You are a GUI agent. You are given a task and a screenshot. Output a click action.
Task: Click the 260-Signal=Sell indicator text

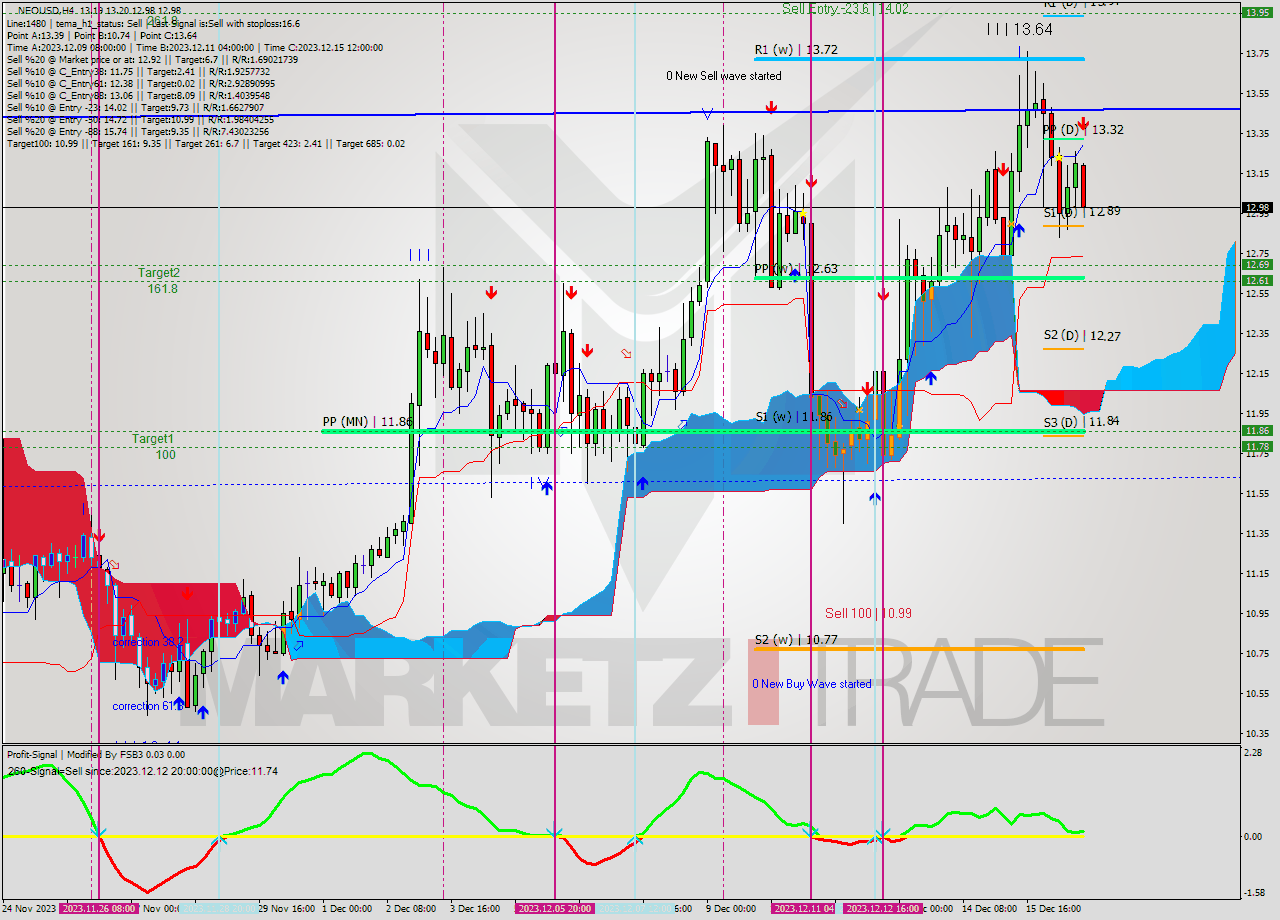142,771
